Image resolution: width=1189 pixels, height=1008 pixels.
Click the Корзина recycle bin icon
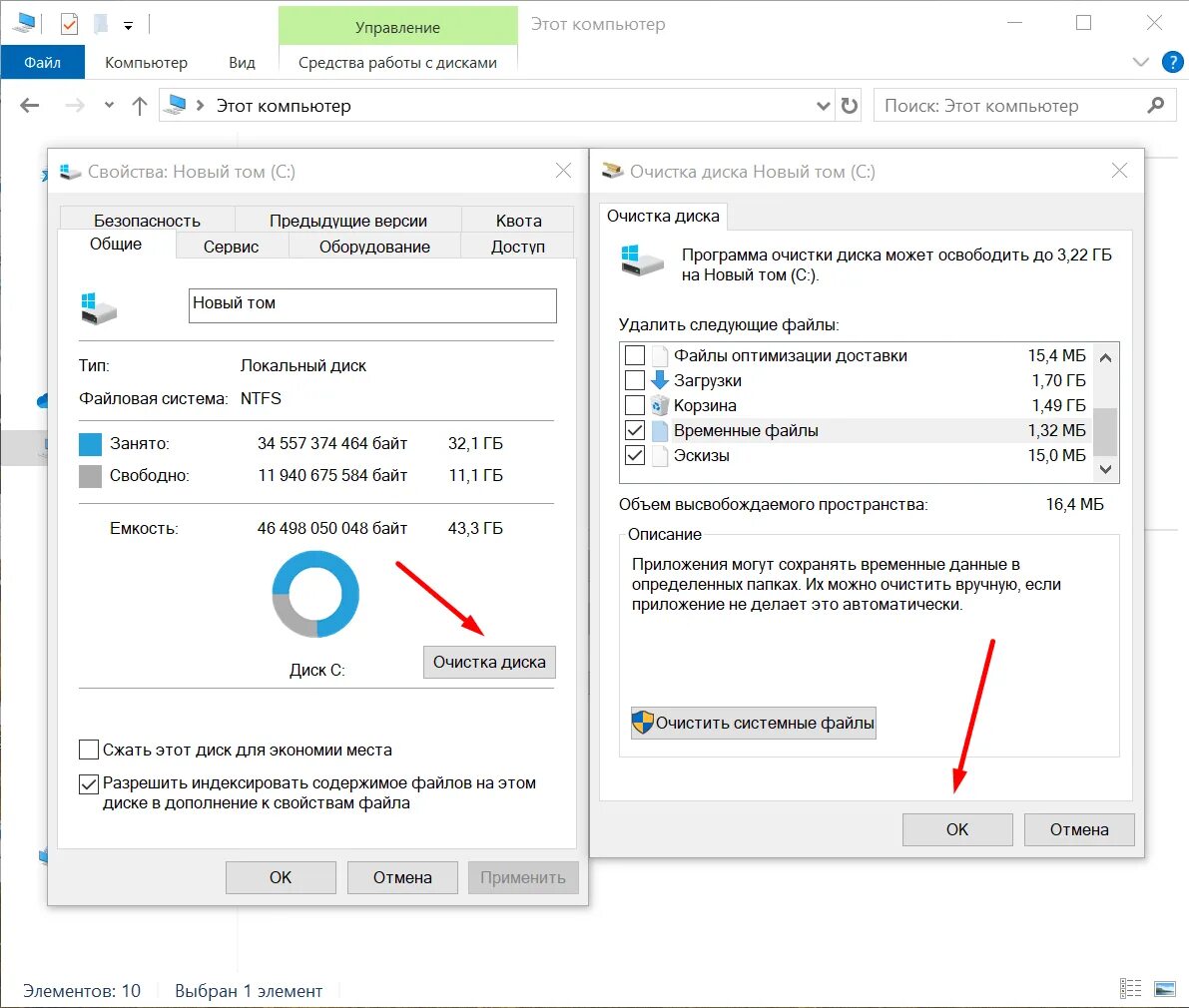pyautogui.click(x=660, y=405)
